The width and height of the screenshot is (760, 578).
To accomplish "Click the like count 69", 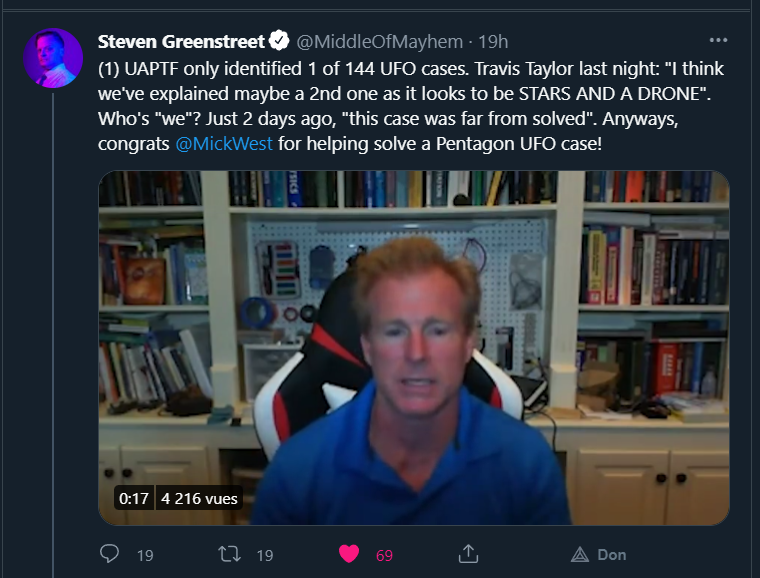I will pyautogui.click(x=384, y=555).
